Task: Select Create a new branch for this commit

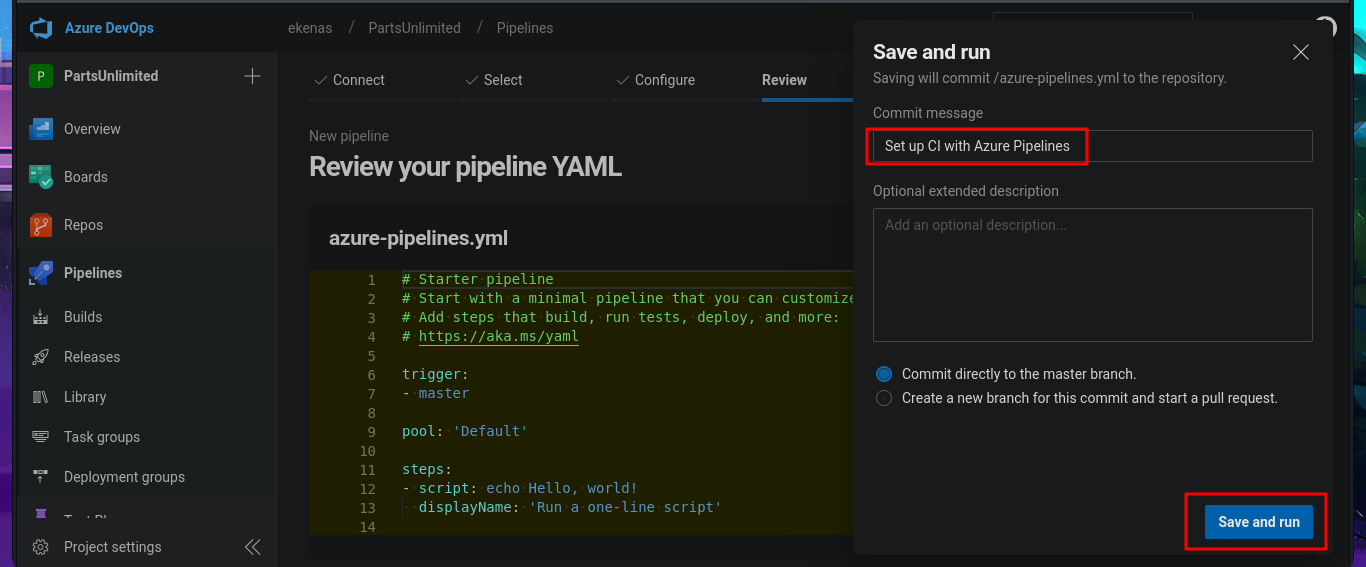Action: tap(884, 398)
